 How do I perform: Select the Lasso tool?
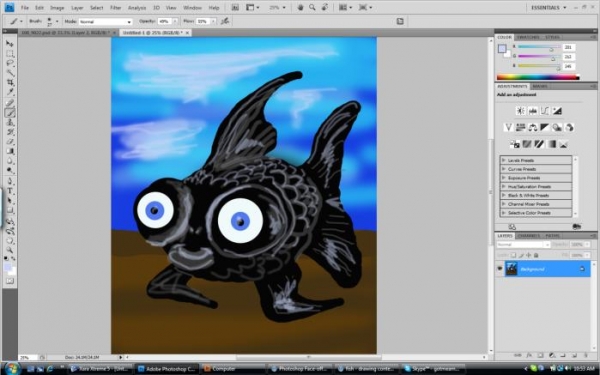click(10, 63)
